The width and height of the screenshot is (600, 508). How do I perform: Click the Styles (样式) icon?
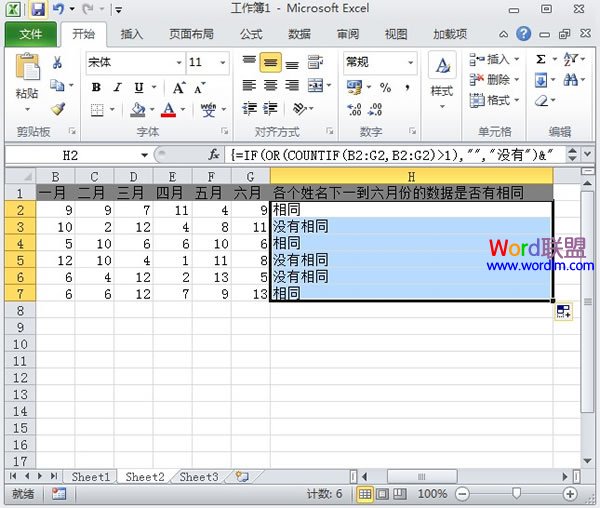[x=441, y=77]
